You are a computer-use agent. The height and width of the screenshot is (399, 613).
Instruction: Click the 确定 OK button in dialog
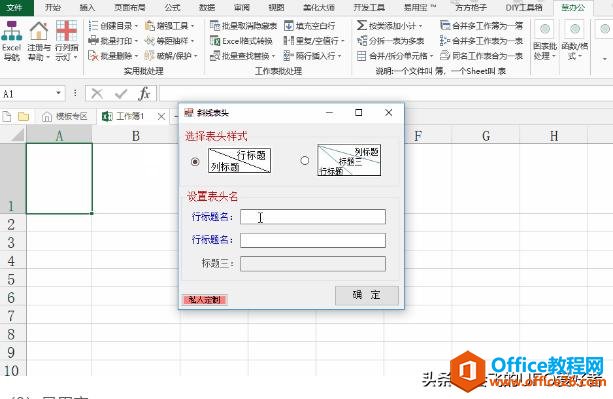click(x=367, y=295)
